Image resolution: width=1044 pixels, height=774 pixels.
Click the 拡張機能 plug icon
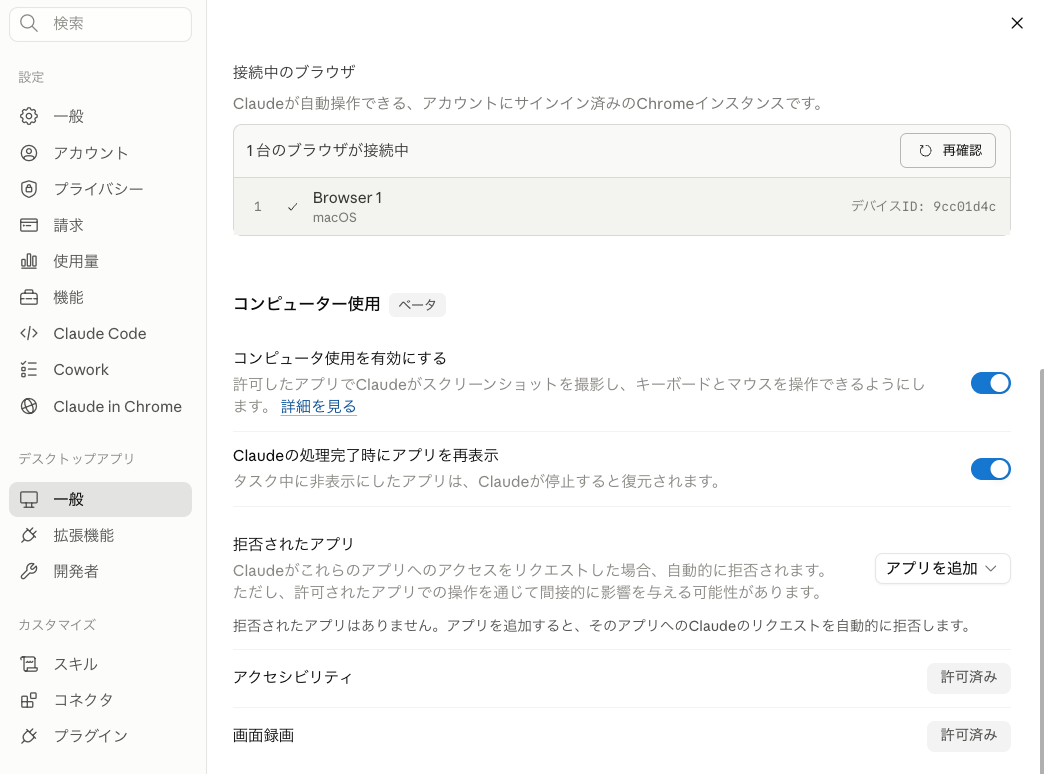pyautogui.click(x=29, y=535)
